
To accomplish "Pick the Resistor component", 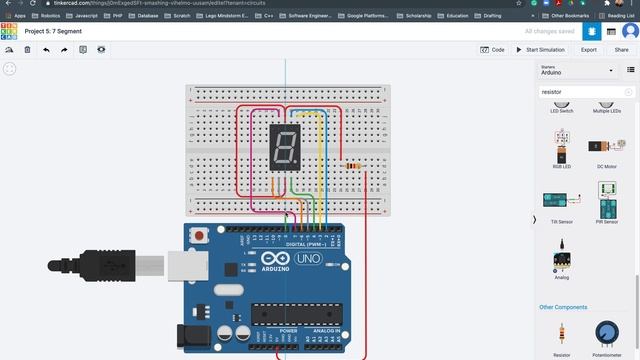I will [562, 339].
